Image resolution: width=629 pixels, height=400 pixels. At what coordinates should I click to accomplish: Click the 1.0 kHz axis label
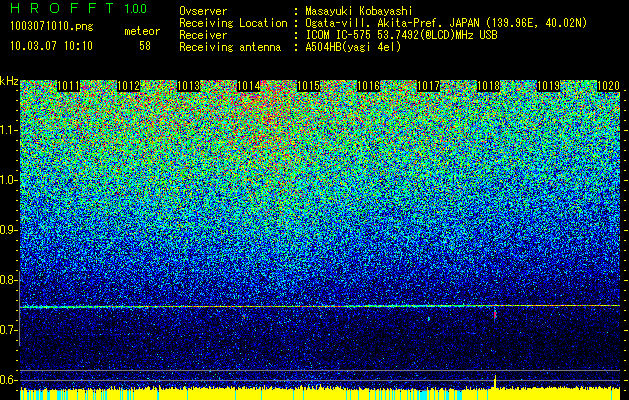click(x=9, y=181)
